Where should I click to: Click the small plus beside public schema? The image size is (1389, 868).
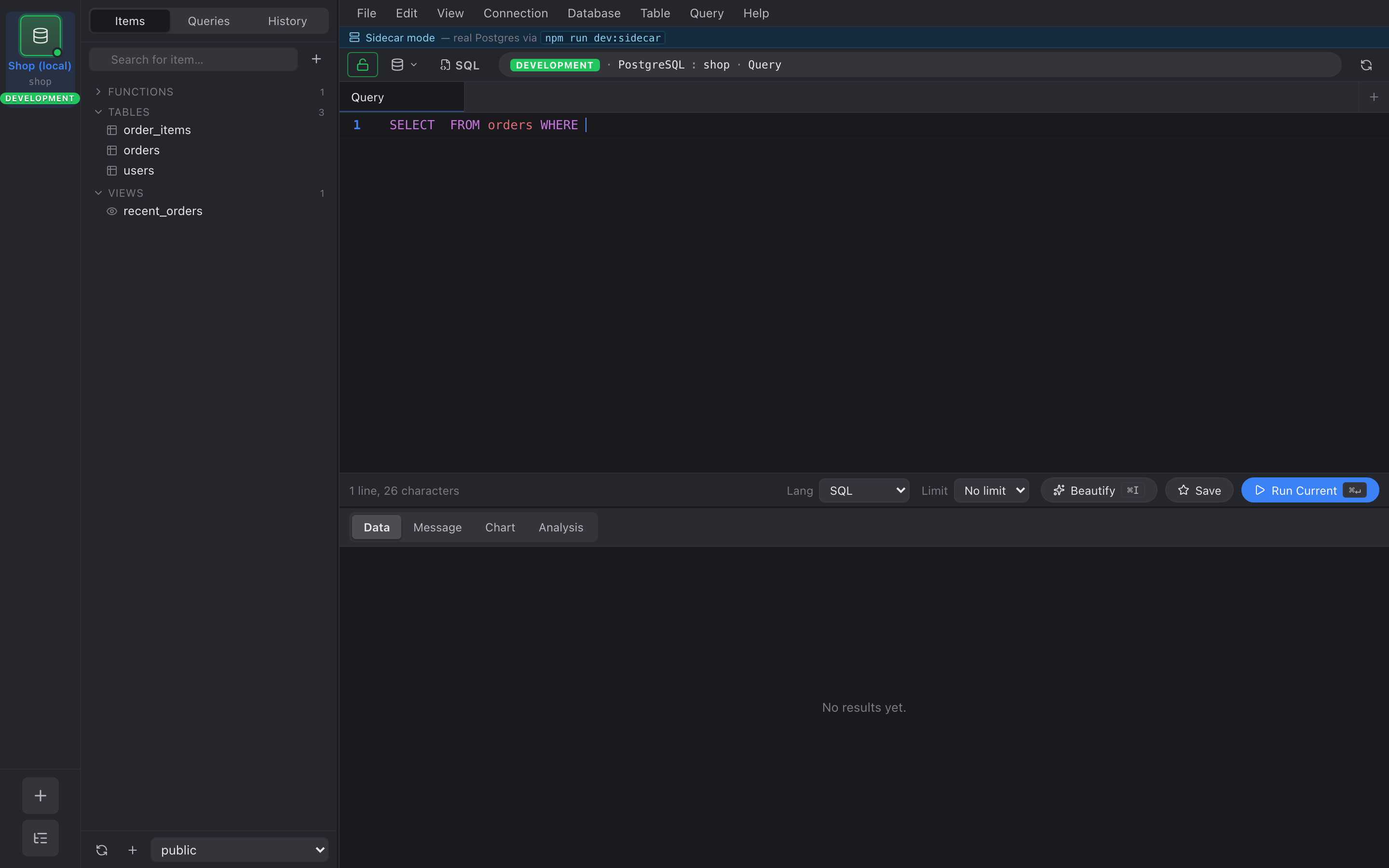(x=133, y=850)
